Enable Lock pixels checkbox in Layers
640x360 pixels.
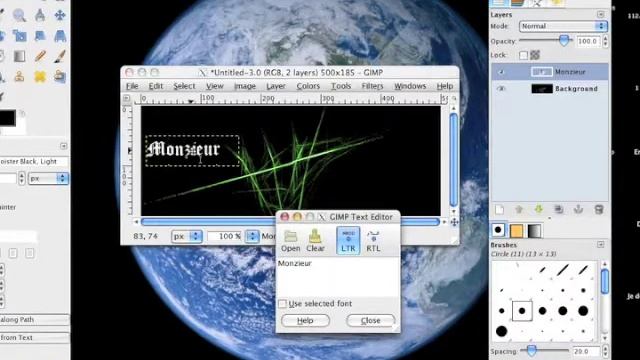(523, 55)
